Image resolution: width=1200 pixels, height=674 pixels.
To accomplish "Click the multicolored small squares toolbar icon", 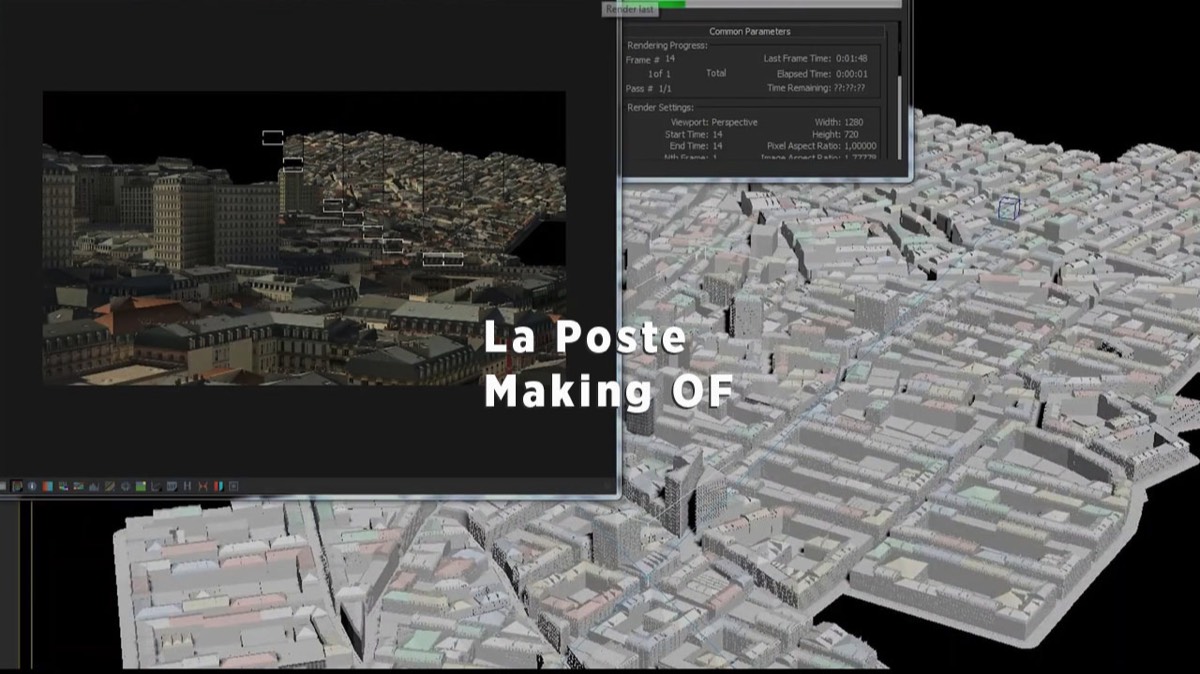I will click(64, 486).
